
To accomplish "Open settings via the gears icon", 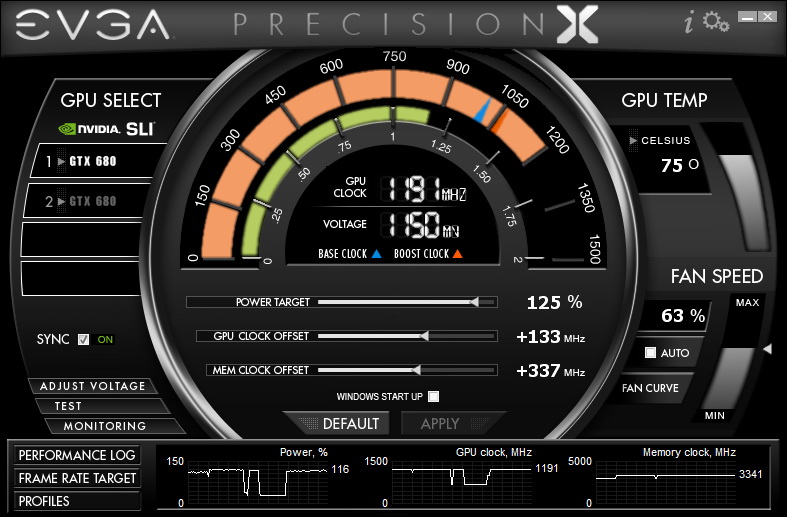I will [x=714, y=20].
